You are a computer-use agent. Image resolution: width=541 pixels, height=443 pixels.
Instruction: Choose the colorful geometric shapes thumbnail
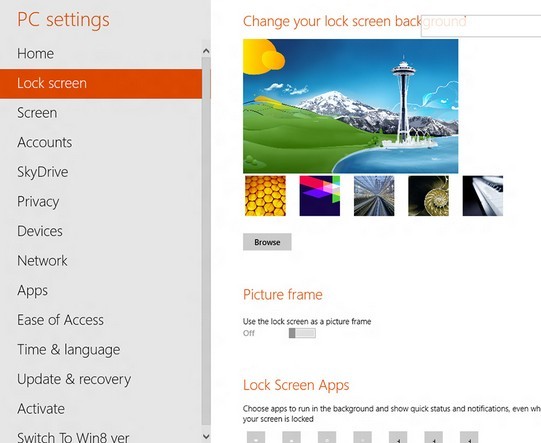tap(319, 196)
